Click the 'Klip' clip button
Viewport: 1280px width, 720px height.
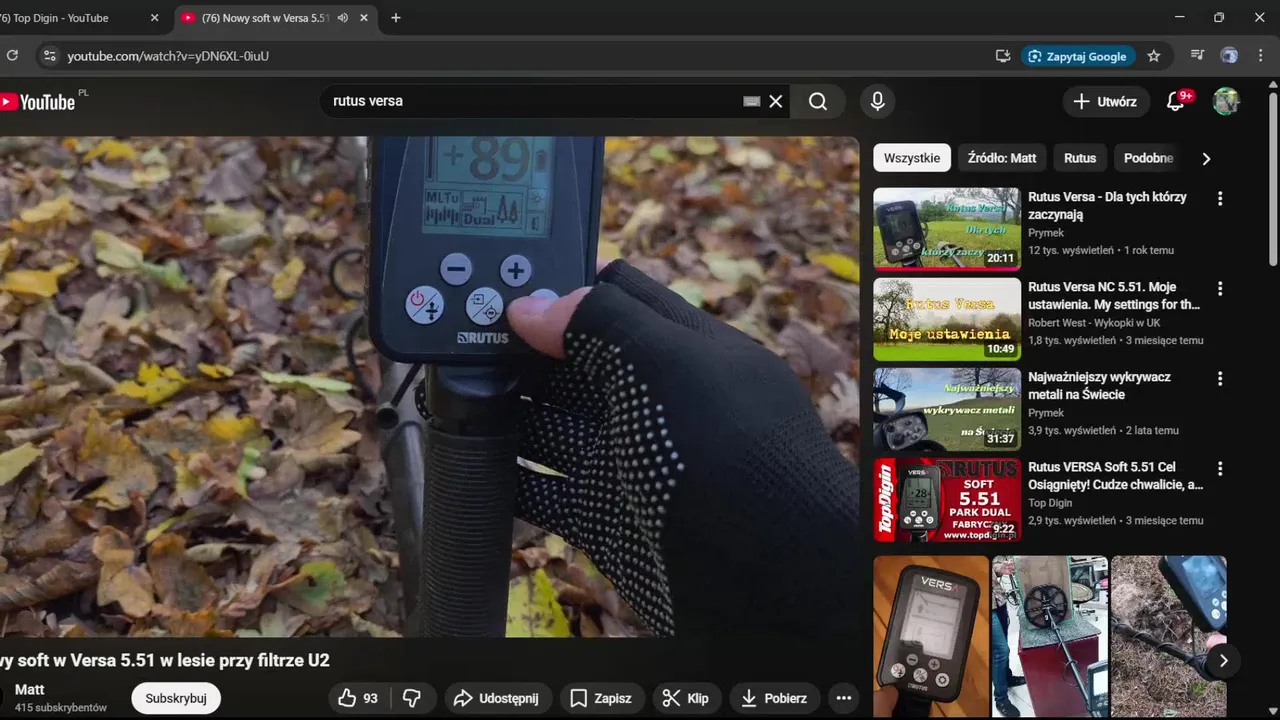tap(686, 698)
